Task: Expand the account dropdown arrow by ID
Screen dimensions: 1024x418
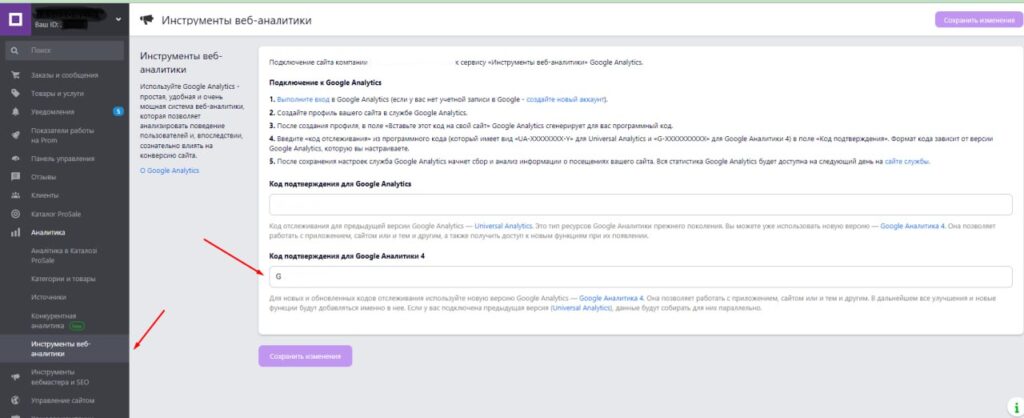Action: click(119, 19)
